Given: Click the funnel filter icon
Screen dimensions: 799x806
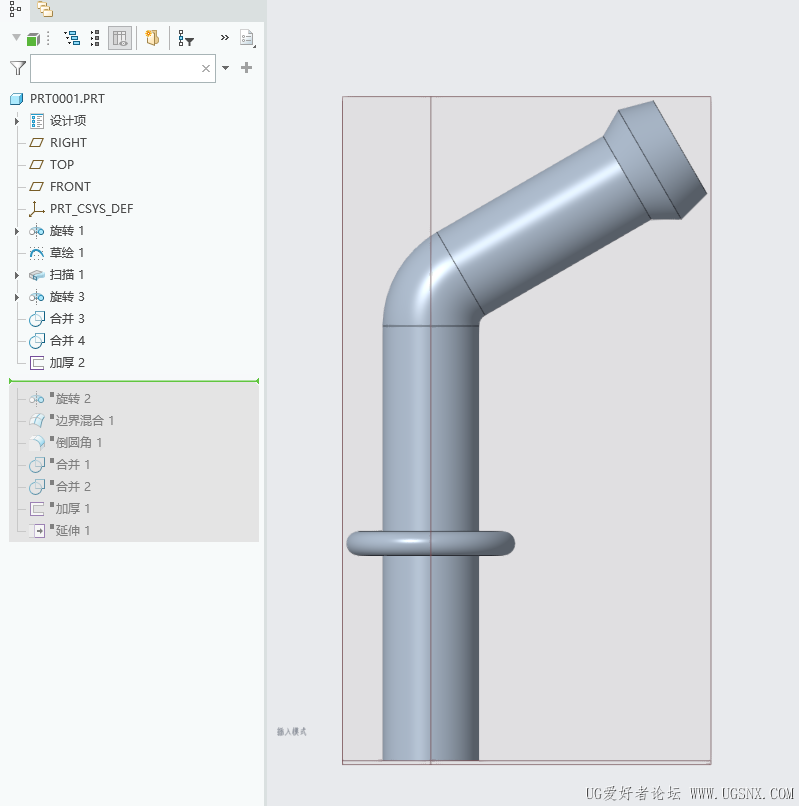Looking at the screenshot, I should click(18, 68).
